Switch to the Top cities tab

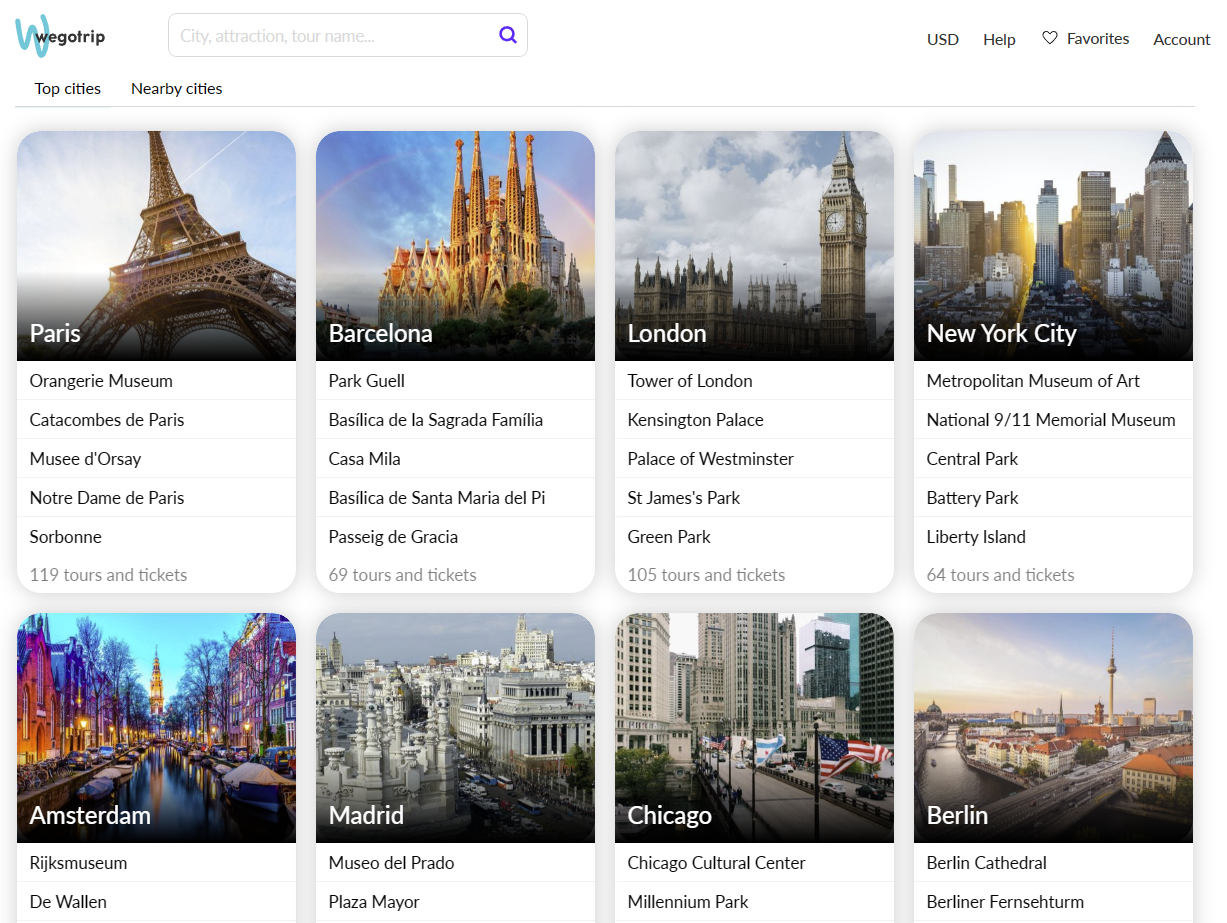(68, 89)
